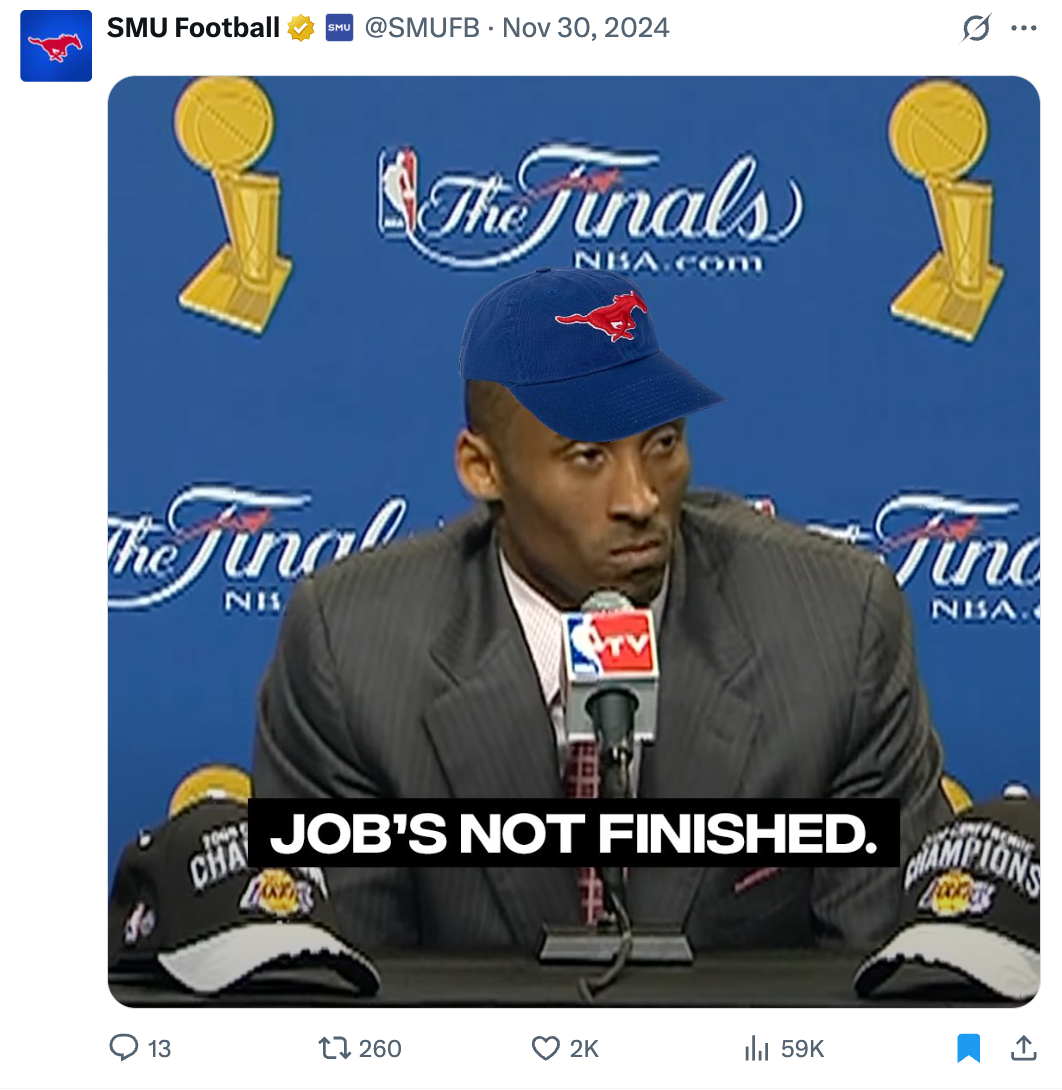Open the attached NBA Finals press conference image
This screenshot has height=1090, width=1062.
tap(573, 450)
